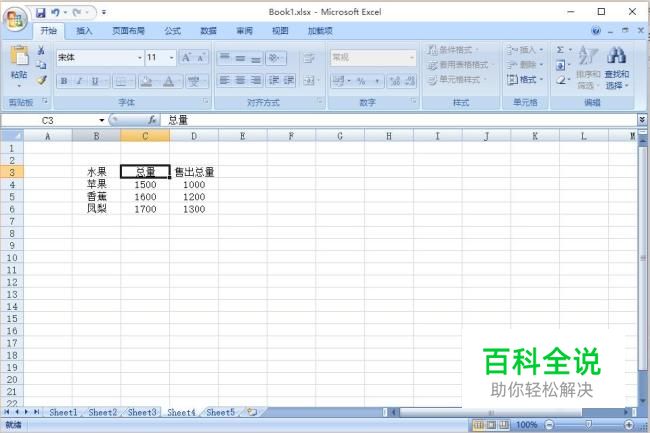This screenshot has width=650, height=433.
Task: Align text right
Action: tap(256, 80)
